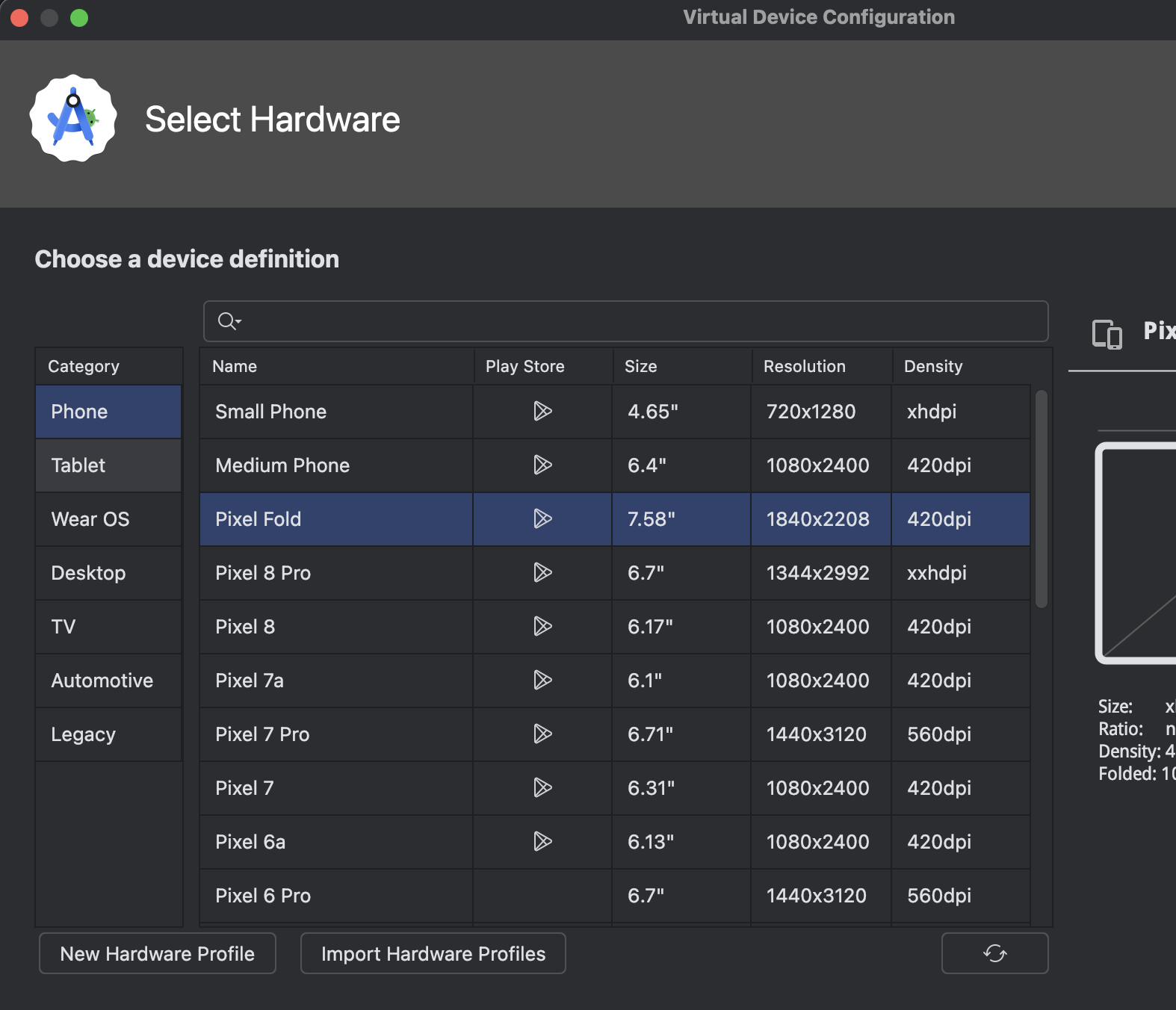Screen dimensions: 1176x1010
Task: Click the Play Store icon in Pixel Fold row
Action: (x=542, y=518)
